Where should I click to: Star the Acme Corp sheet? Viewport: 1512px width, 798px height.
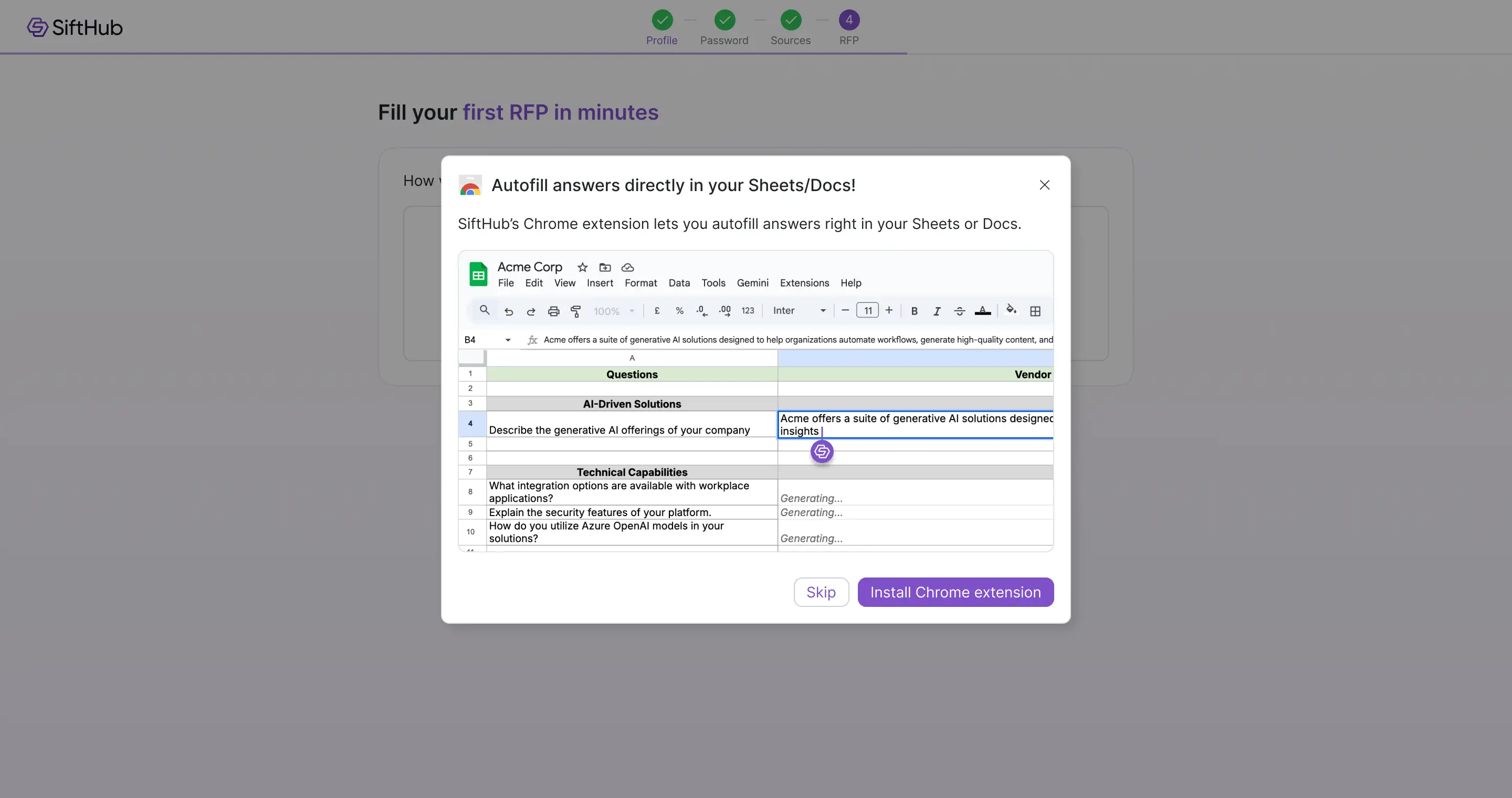(x=582, y=268)
